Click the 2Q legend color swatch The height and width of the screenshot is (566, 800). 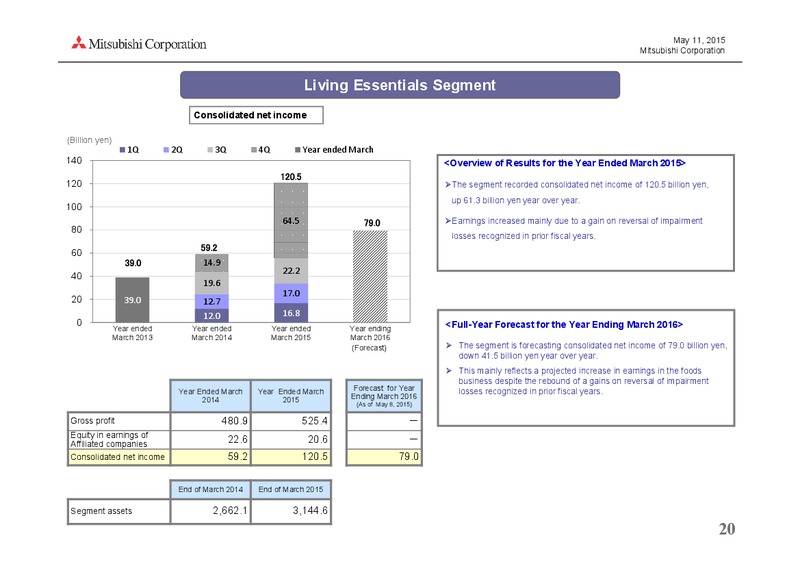coord(166,150)
